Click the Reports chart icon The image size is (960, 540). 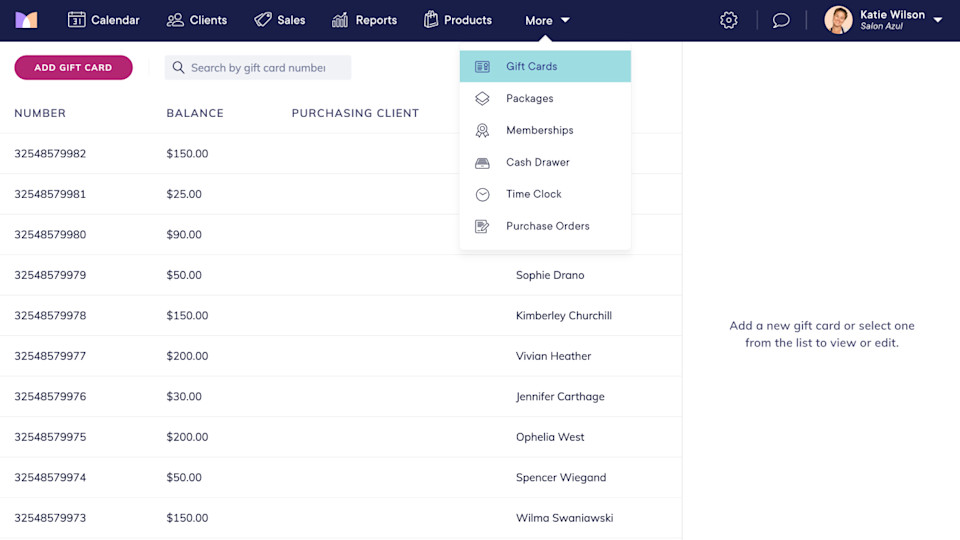(340, 20)
